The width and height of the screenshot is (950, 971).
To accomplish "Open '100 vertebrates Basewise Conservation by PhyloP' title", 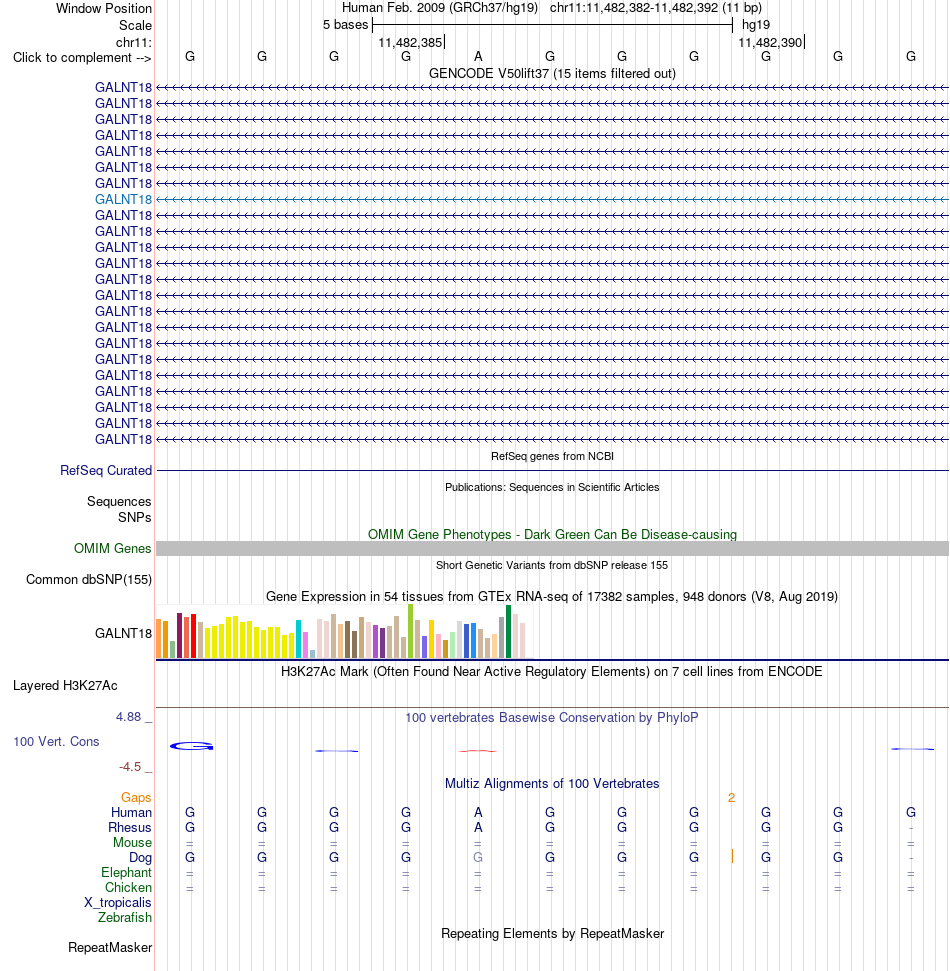I will point(552,717).
